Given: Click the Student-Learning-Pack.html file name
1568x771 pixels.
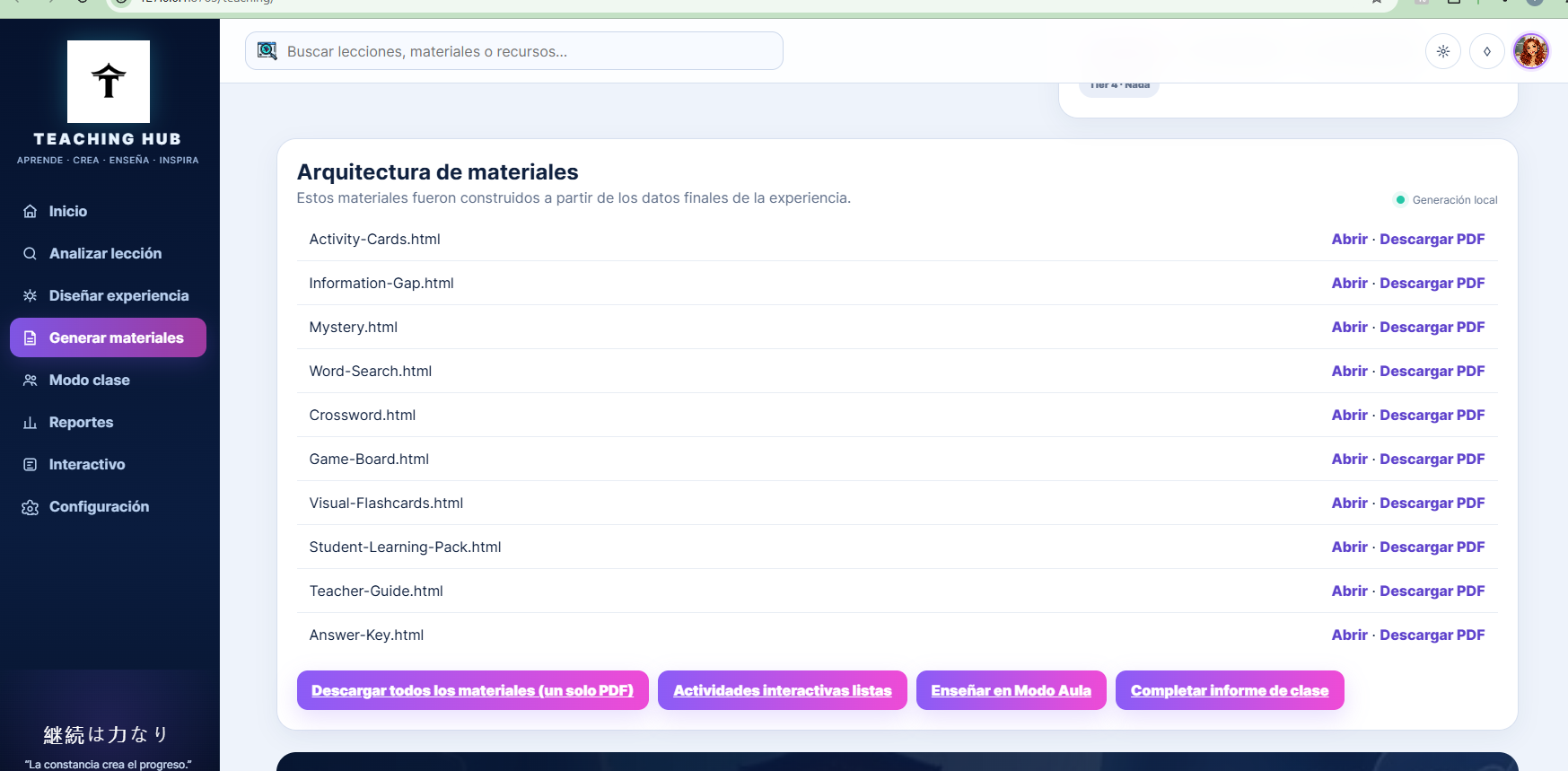Looking at the screenshot, I should (x=405, y=547).
